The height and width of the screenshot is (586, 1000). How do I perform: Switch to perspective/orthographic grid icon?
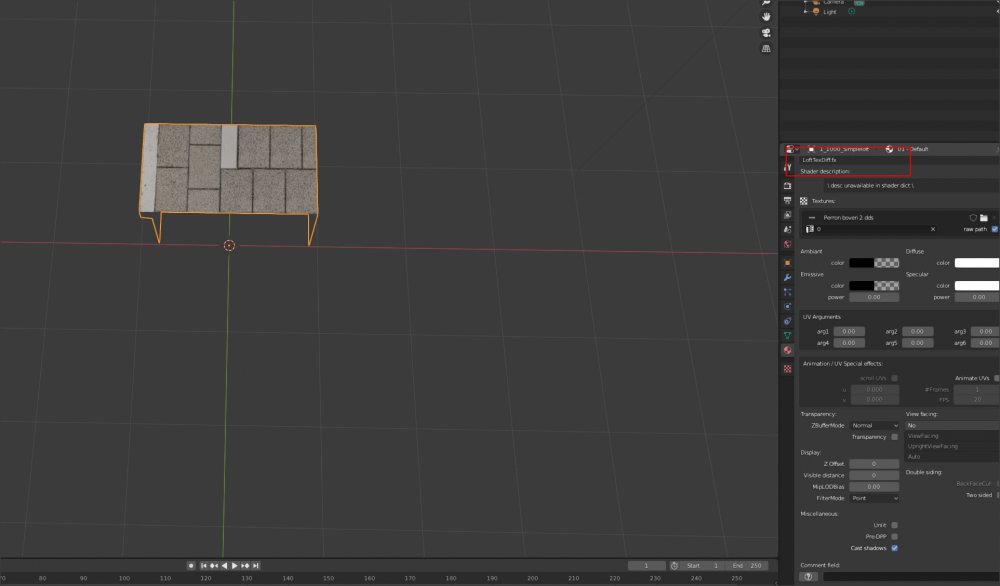(x=766, y=48)
